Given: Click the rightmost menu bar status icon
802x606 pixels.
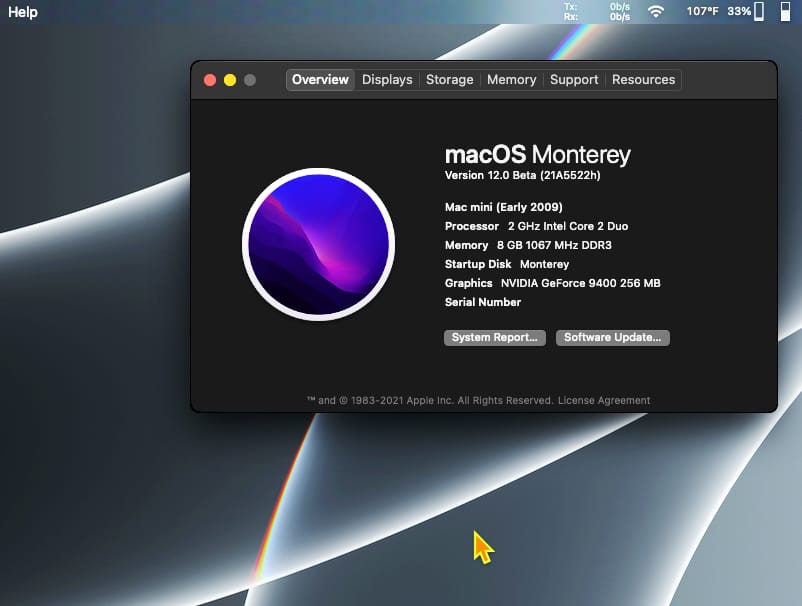Looking at the screenshot, I should click(785, 11).
